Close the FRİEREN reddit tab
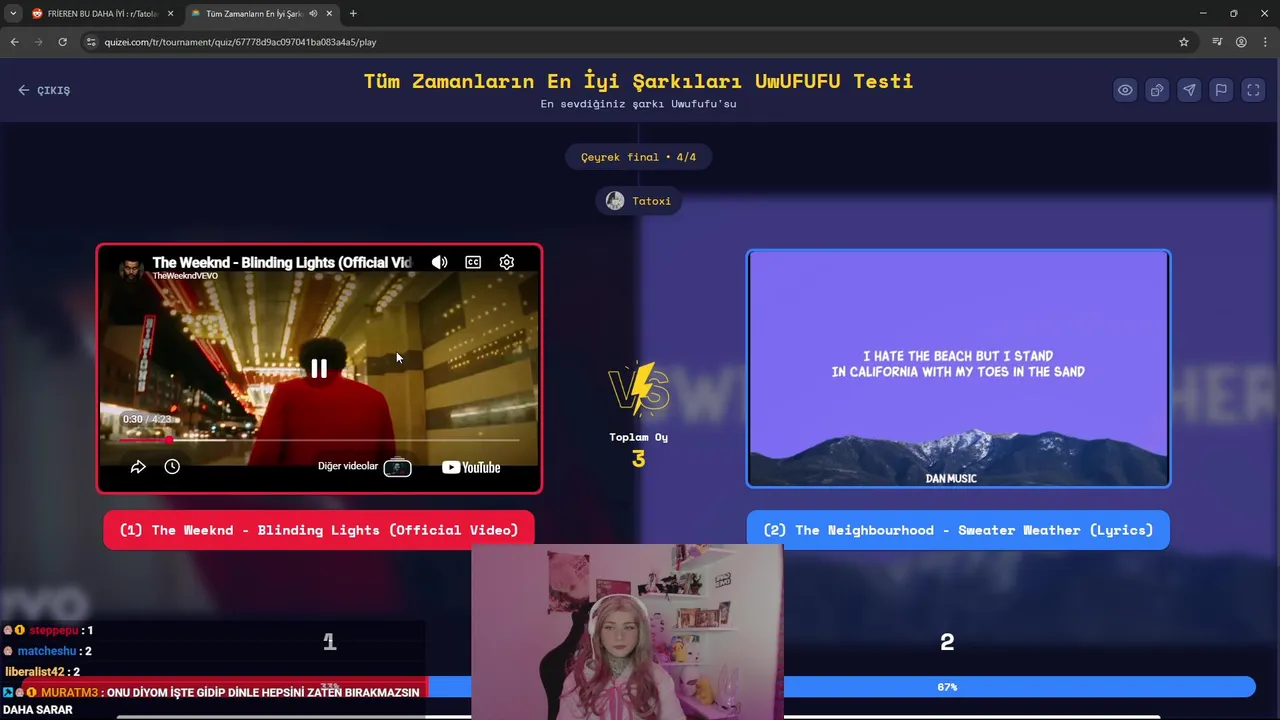1280x720 pixels. click(170, 14)
